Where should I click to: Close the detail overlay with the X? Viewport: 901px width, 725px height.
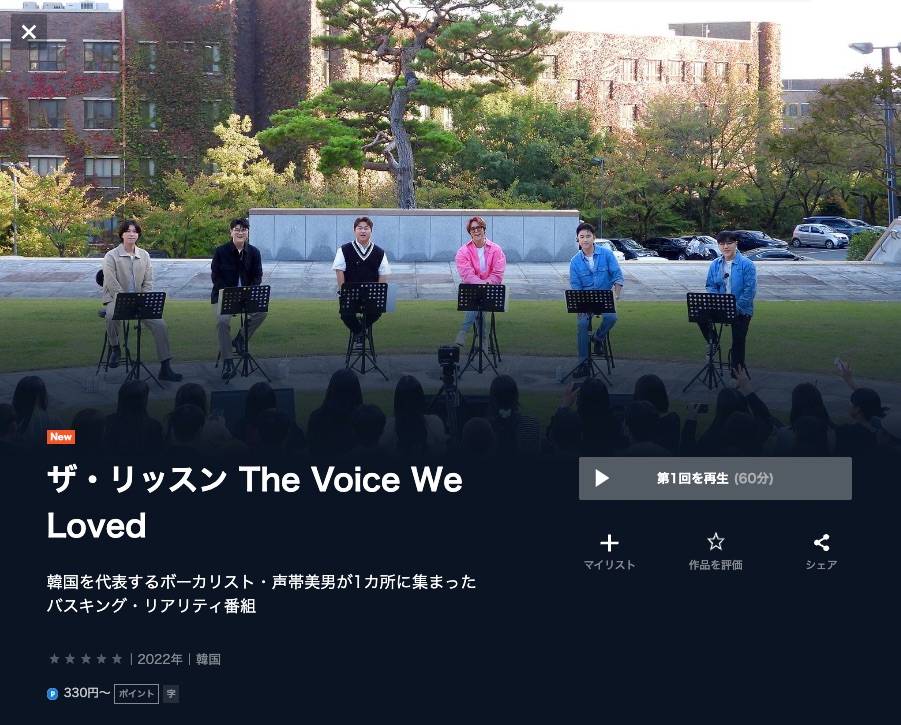click(29, 32)
